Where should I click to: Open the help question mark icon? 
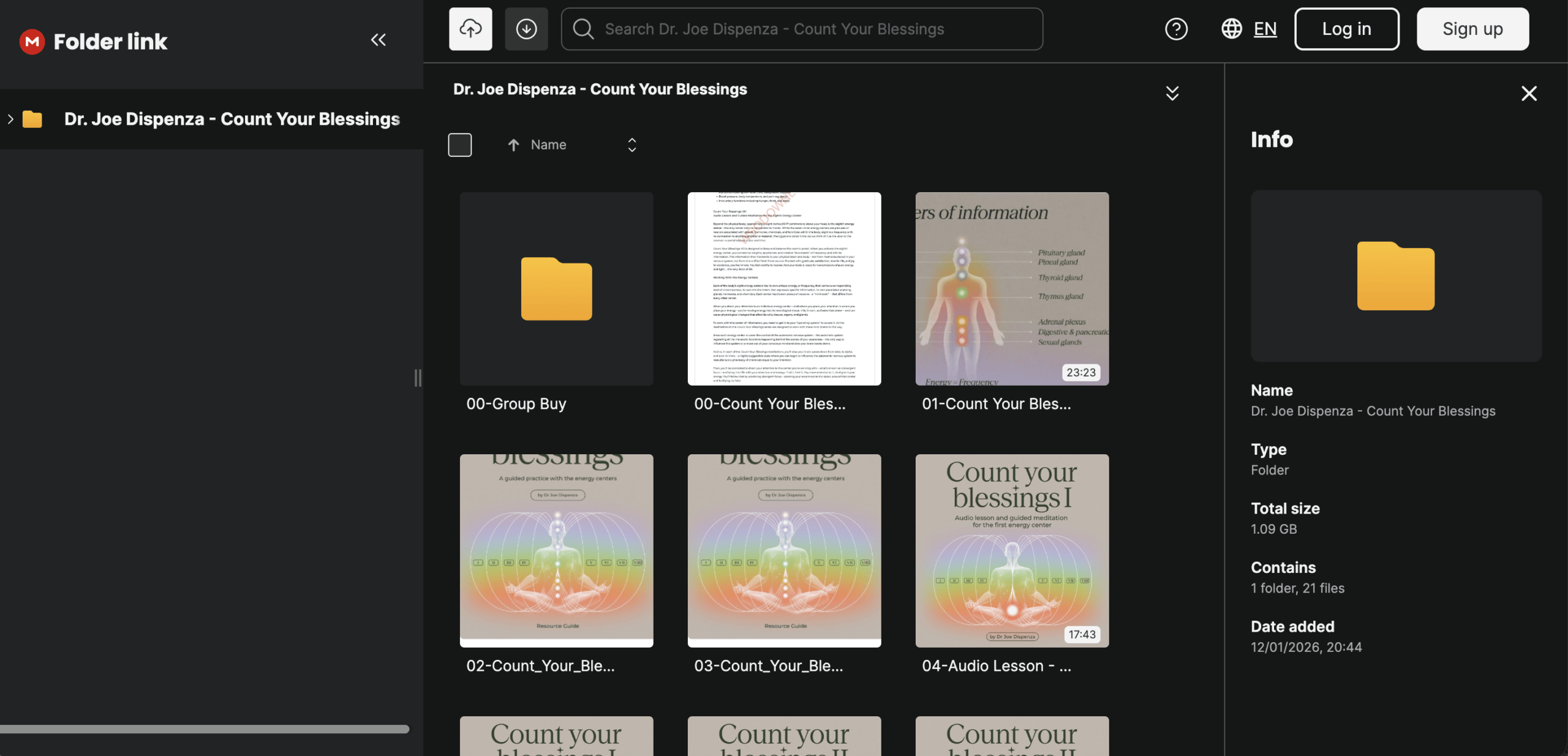pos(1176,29)
